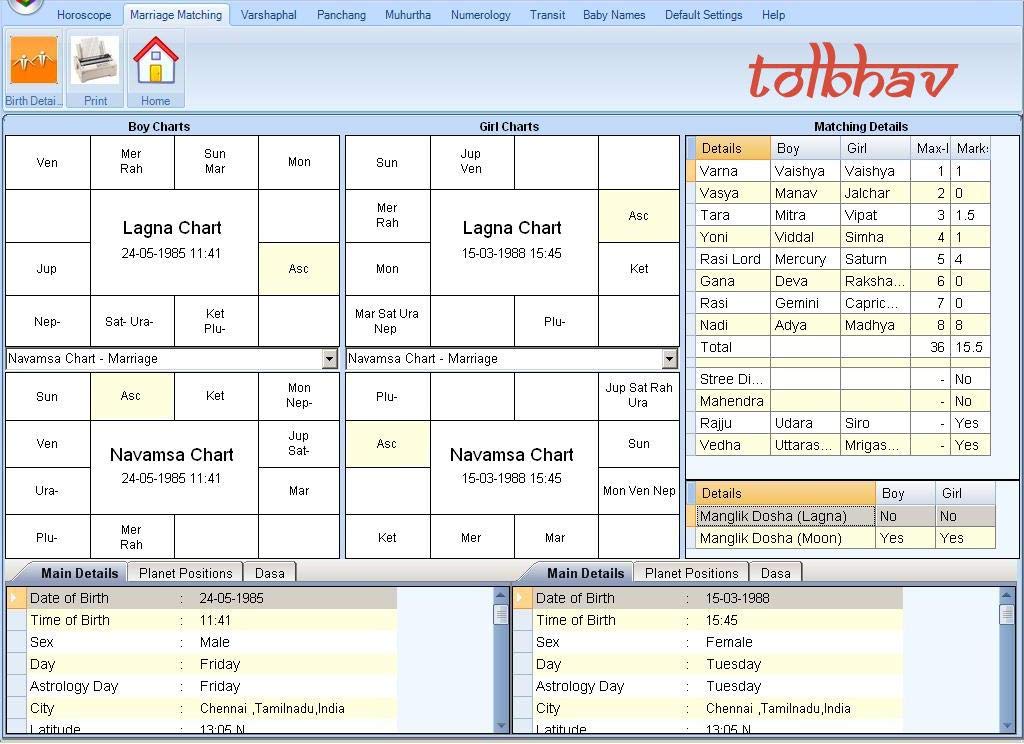Expand the girl's Navamsa chart dropdown
Viewport: 1024px width, 744px height.
pyautogui.click(x=669, y=359)
